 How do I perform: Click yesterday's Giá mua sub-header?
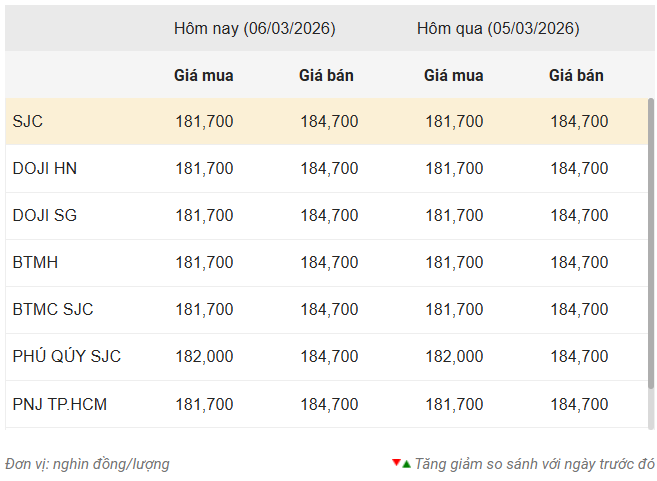click(x=454, y=75)
